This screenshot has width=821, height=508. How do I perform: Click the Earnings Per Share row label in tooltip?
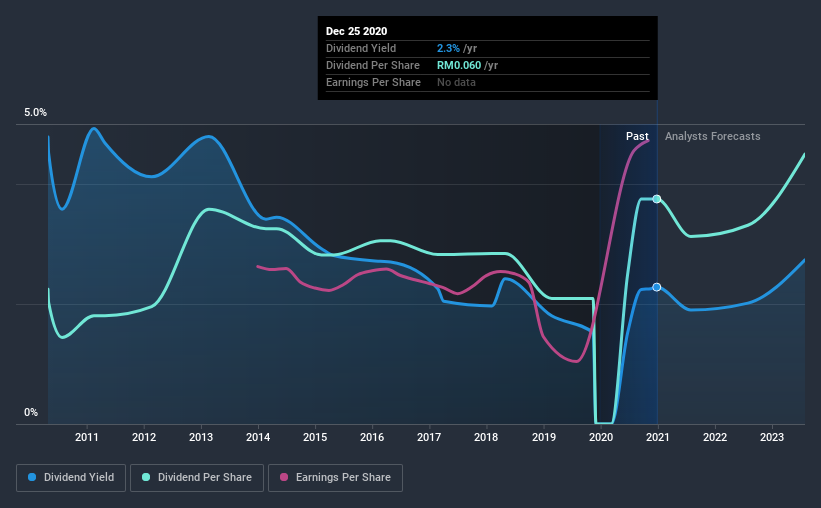click(373, 82)
